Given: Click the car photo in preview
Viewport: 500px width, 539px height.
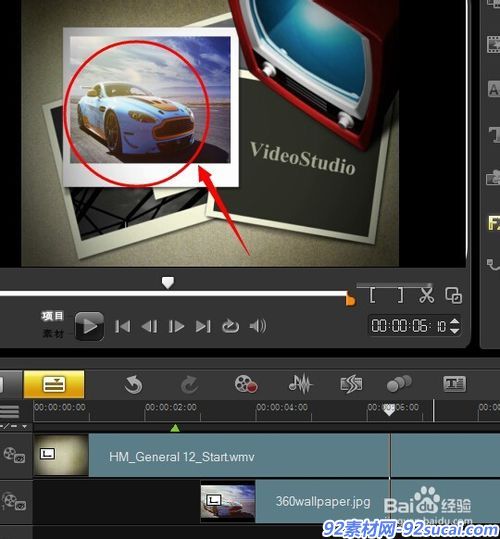Looking at the screenshot, I should click(x=150, y=100).
